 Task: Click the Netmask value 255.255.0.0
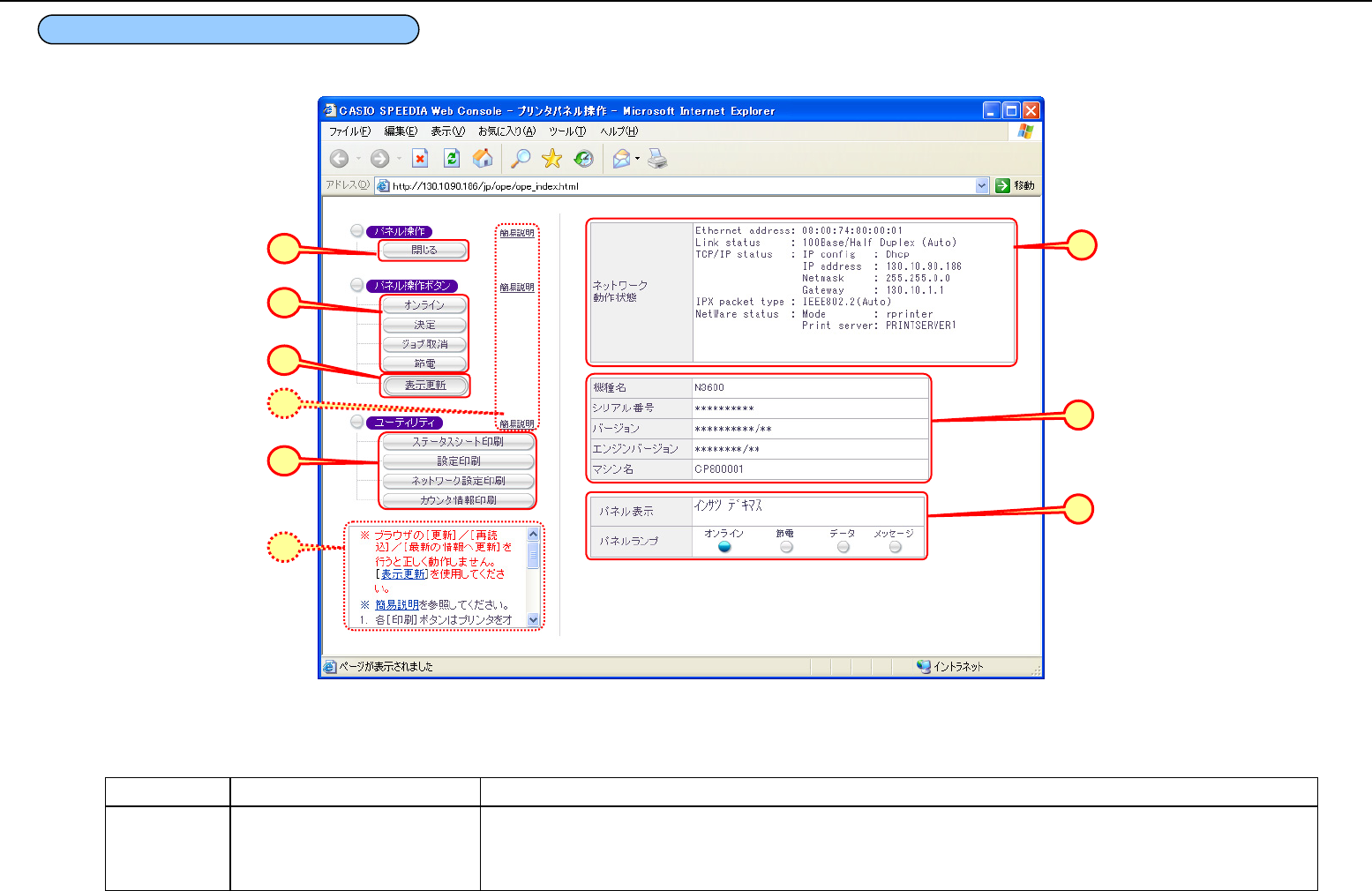tap(918, 278)
